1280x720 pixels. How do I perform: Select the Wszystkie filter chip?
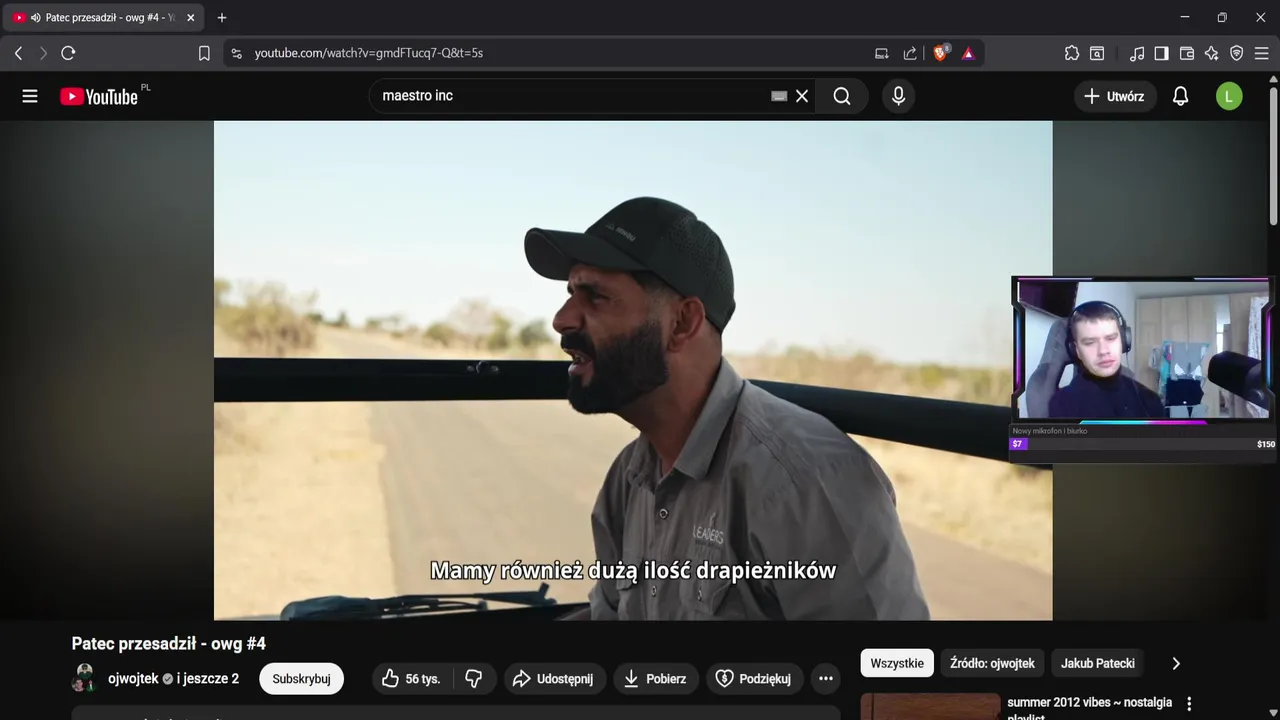tap(897, 663)
